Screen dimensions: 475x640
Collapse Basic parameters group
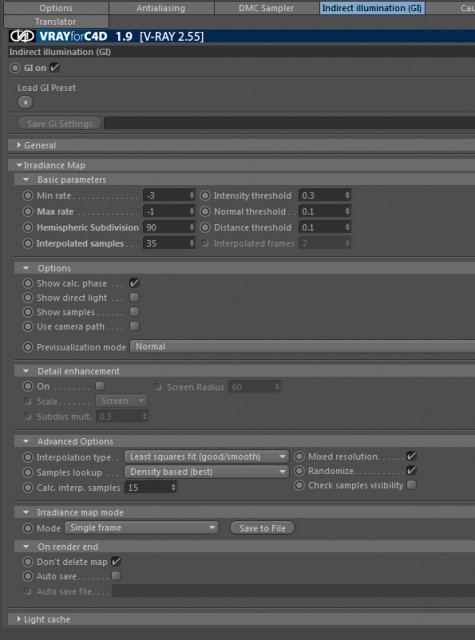point(26,180)
